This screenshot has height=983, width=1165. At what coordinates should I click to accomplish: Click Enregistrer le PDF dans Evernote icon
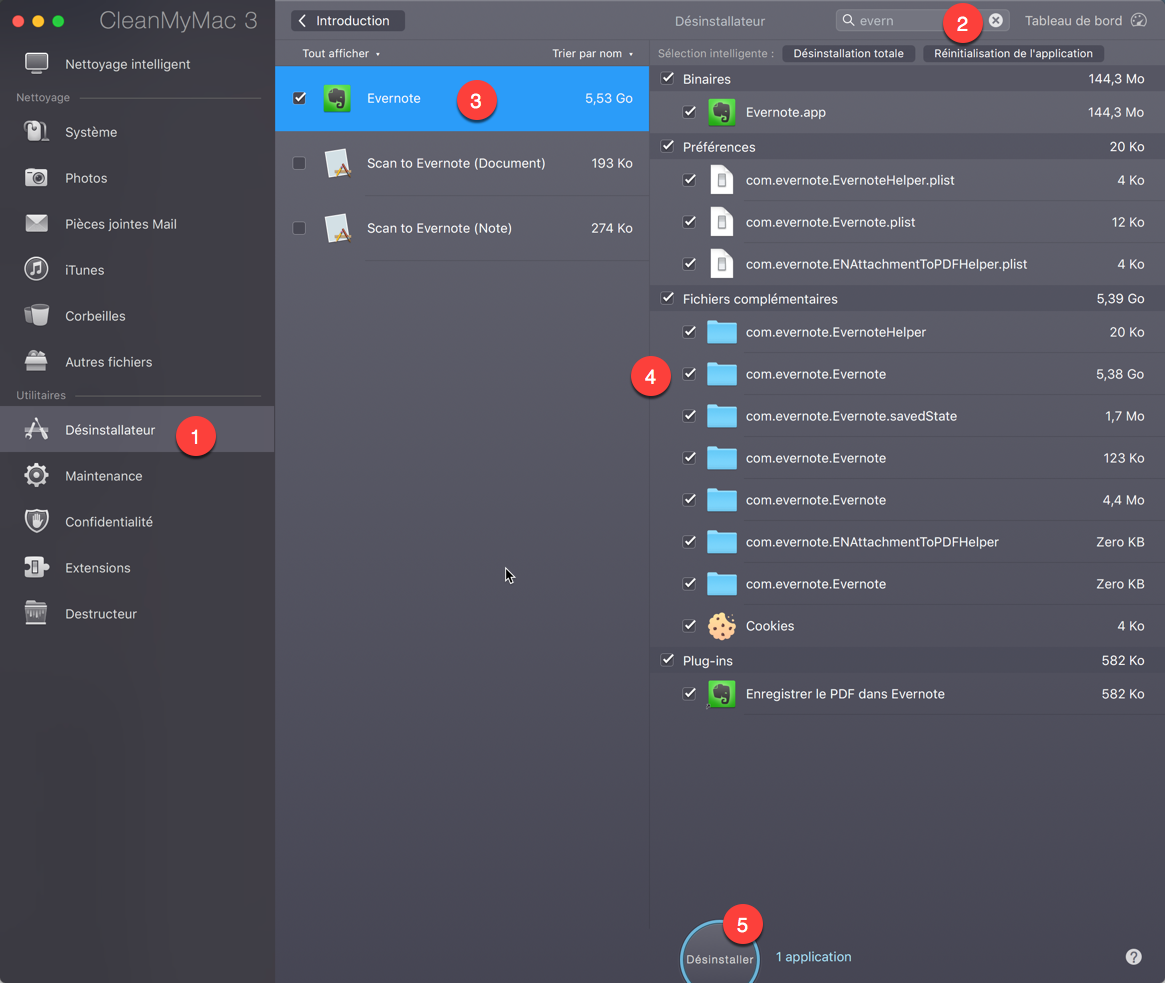click(x=721, y=694)
